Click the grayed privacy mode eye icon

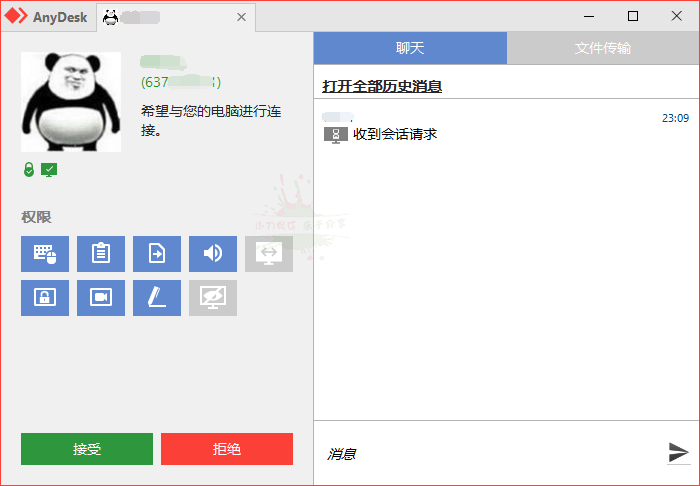213,298
